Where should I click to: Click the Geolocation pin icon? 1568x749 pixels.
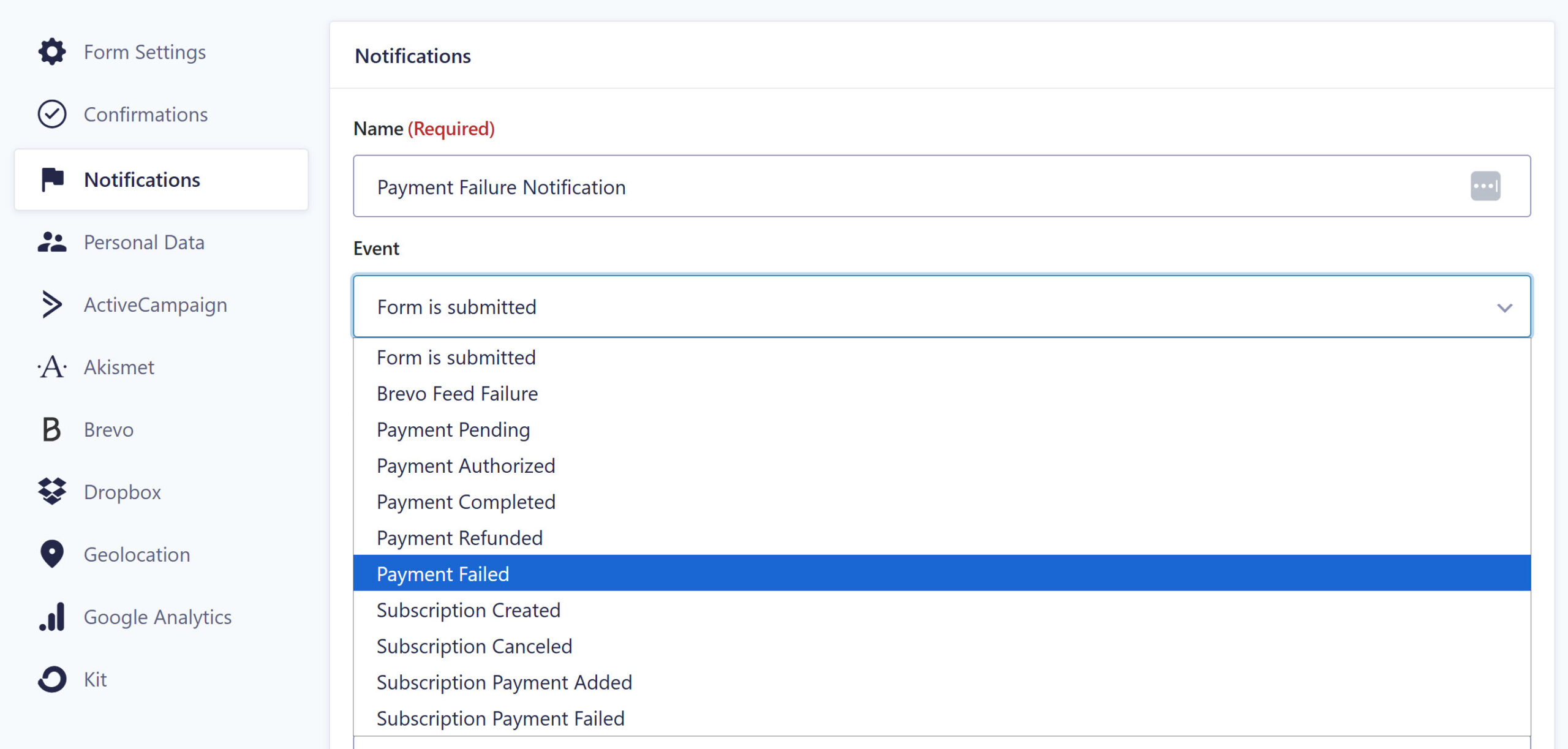click(x=52, y=554)
